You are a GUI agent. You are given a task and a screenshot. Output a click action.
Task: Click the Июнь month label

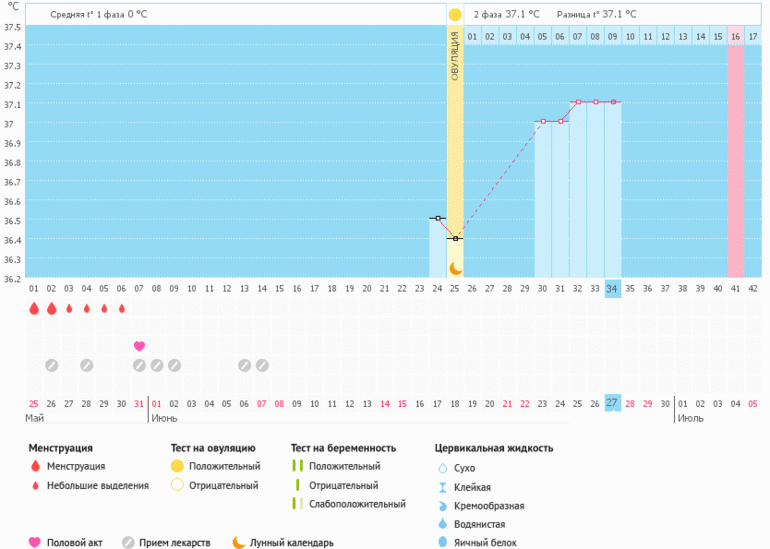pyautogui.click(x=164, y=418)
